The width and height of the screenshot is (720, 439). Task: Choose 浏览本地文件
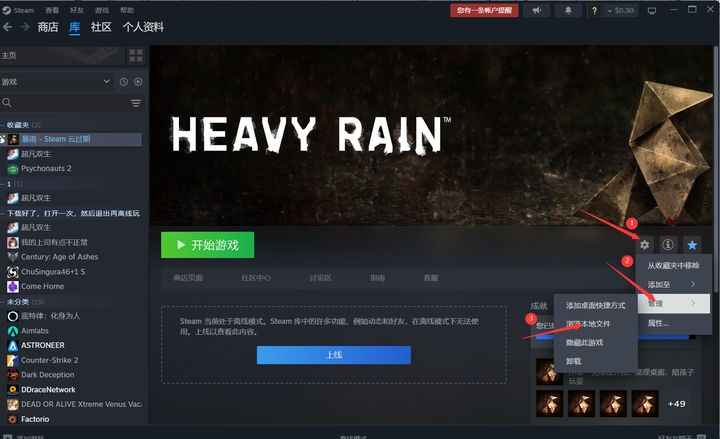pyautogui.click(x=596, y=324)
